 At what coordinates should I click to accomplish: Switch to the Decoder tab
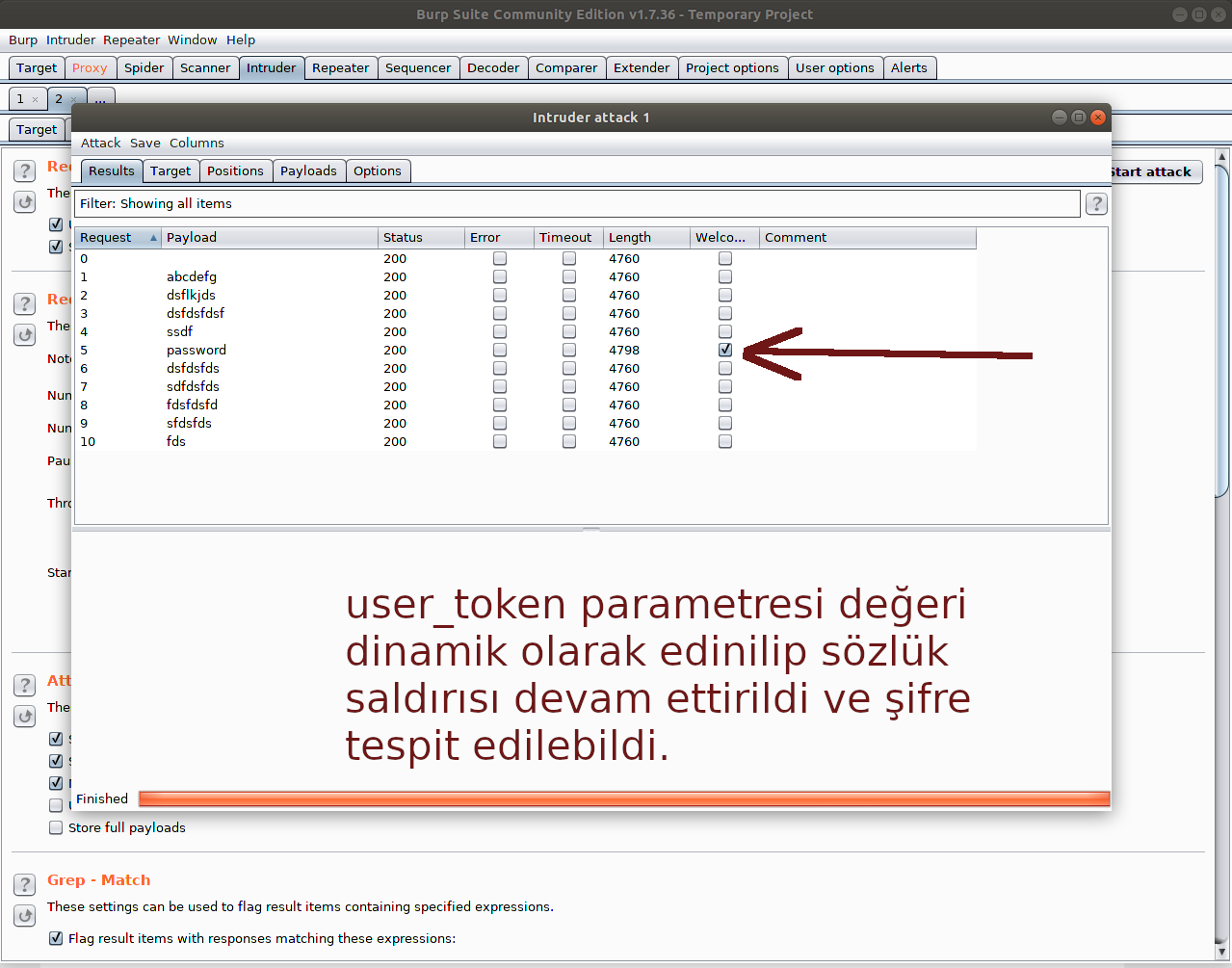(x=493, y=67)
